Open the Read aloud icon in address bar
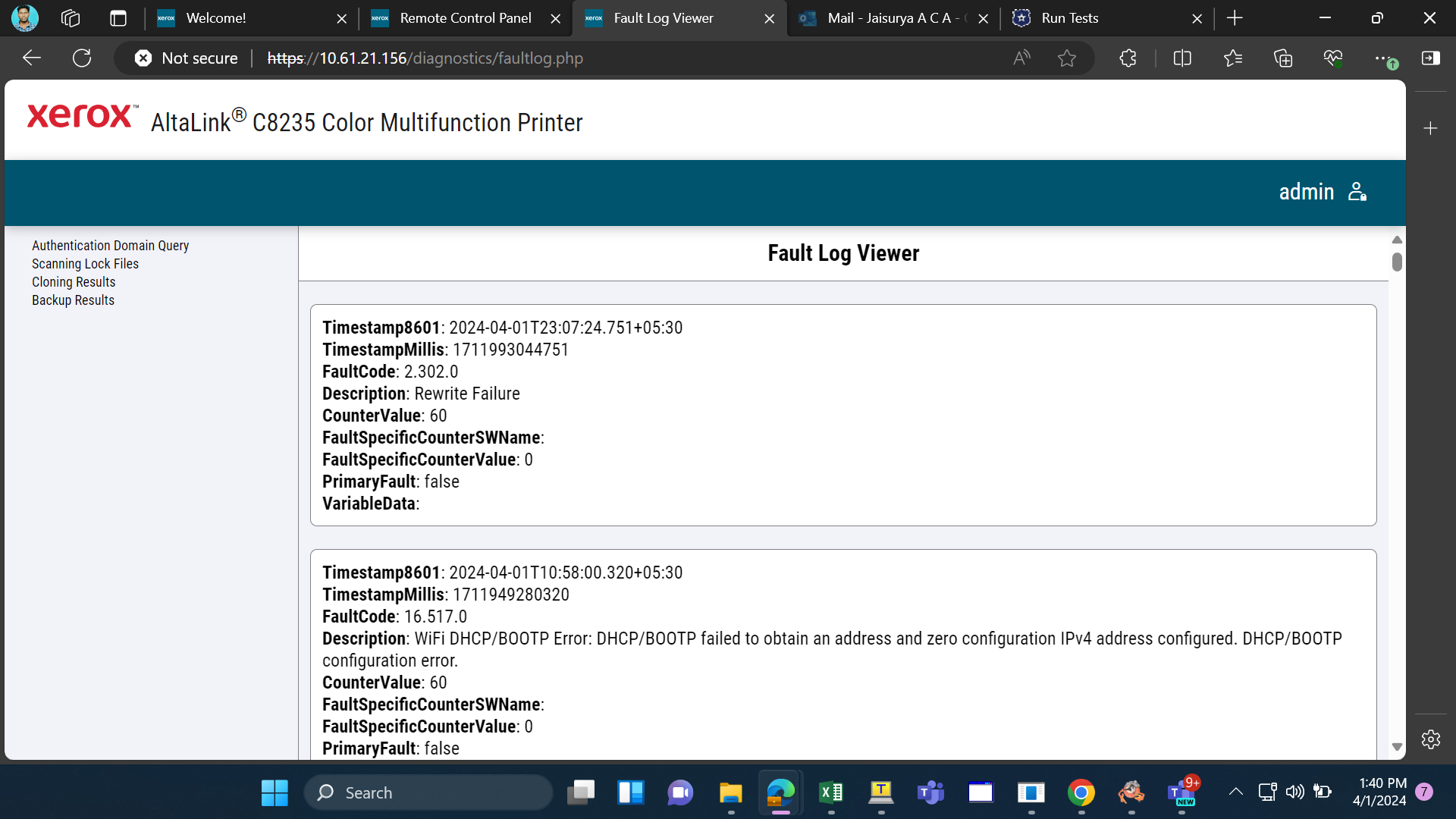Screen dimensions: 1456x819 click(x=1022, y=58)
